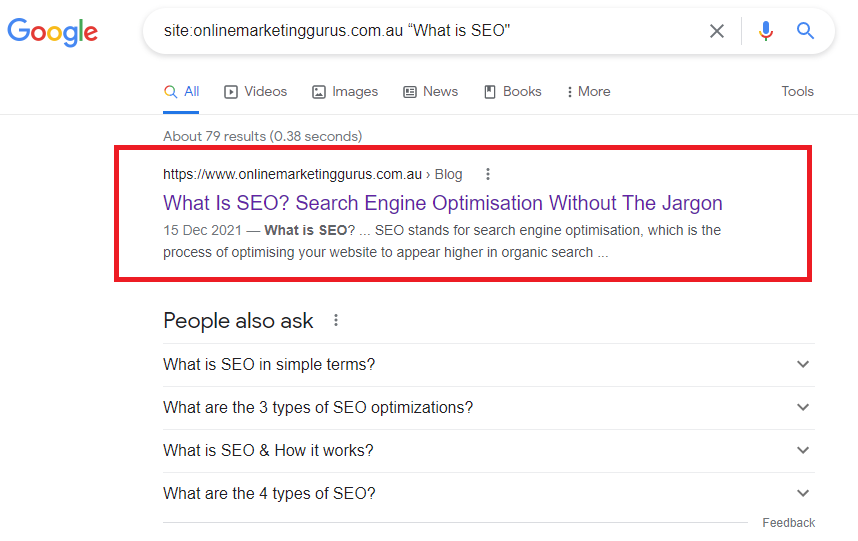Expand 'What is SEO & How it works?'
Image resolution: width=858 pixels, height=541 pixels.
coord(489,451)
